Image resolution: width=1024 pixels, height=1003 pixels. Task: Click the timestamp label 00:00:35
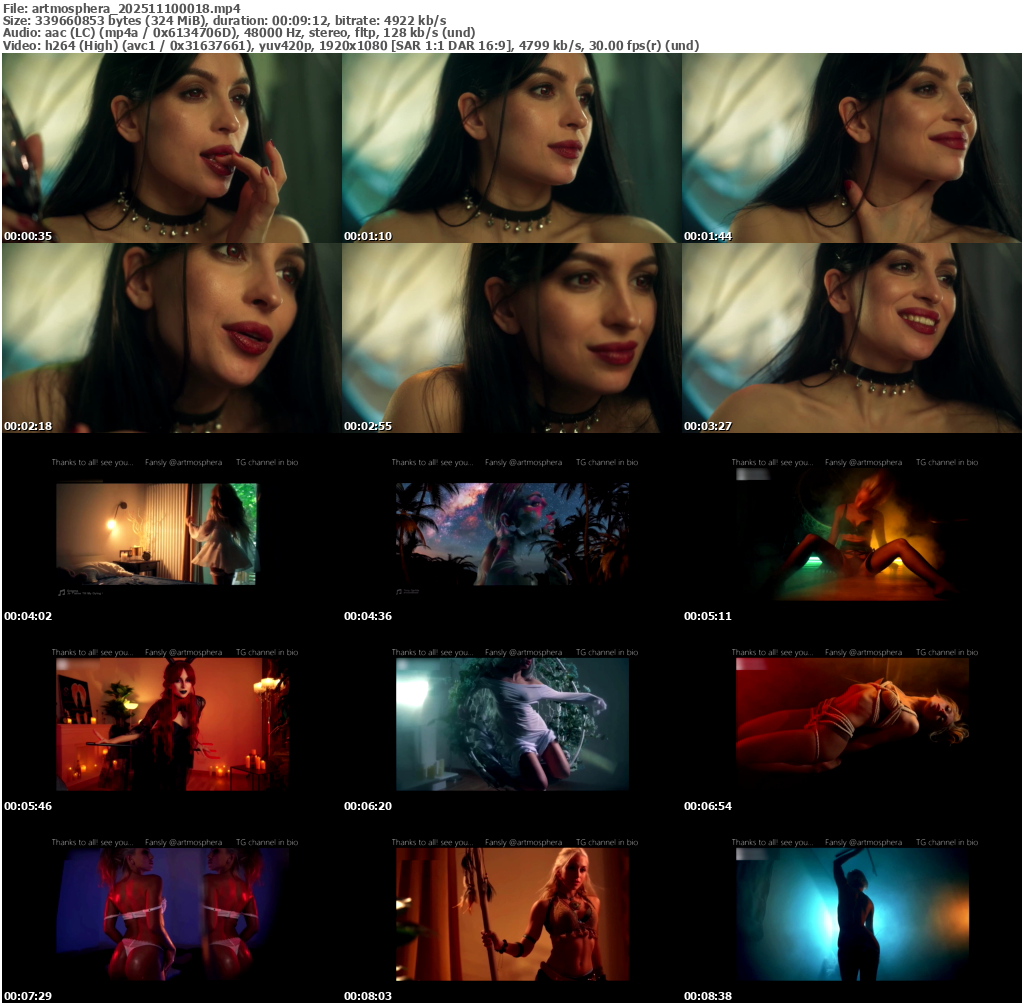[28, 236]
